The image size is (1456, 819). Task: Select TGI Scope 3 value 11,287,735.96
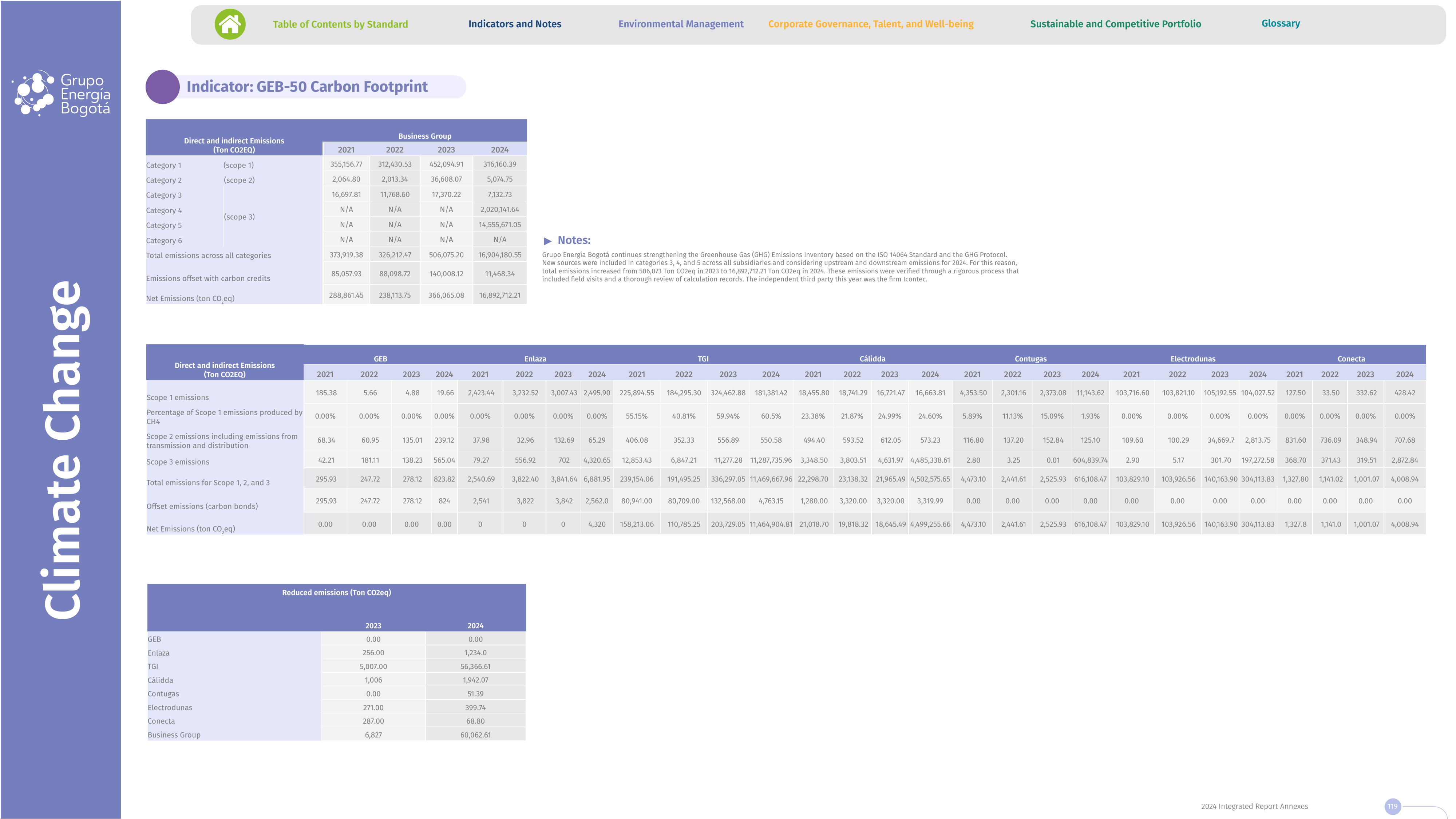770,460
